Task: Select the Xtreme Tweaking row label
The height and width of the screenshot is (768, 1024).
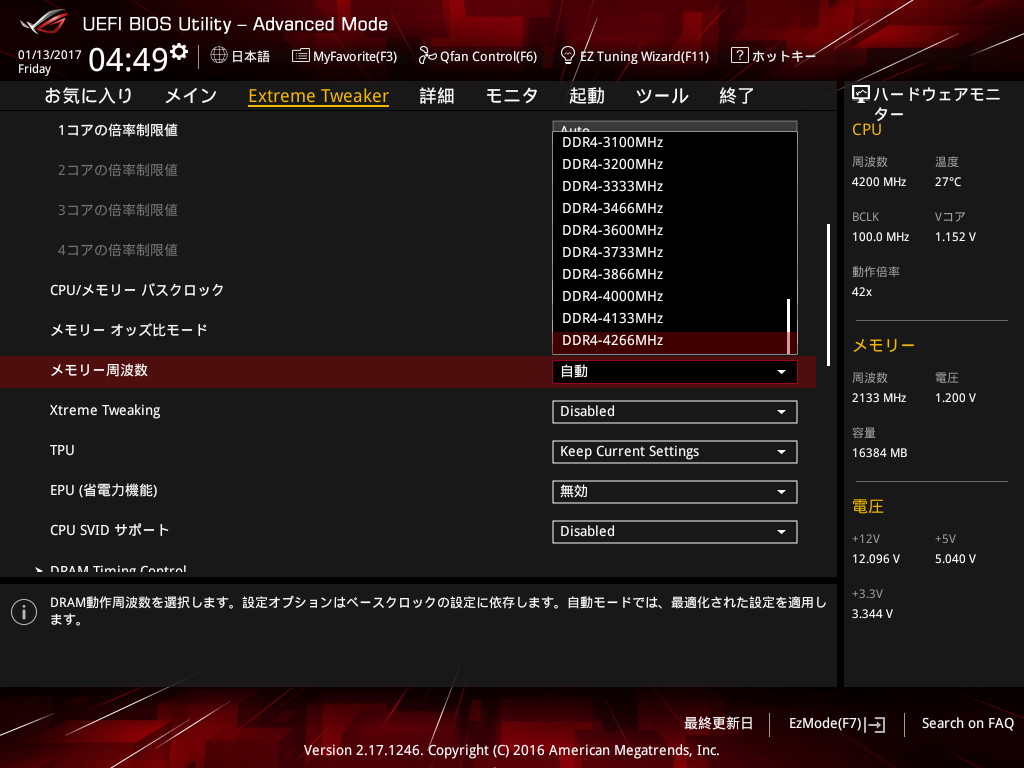Action: [105, 411]
